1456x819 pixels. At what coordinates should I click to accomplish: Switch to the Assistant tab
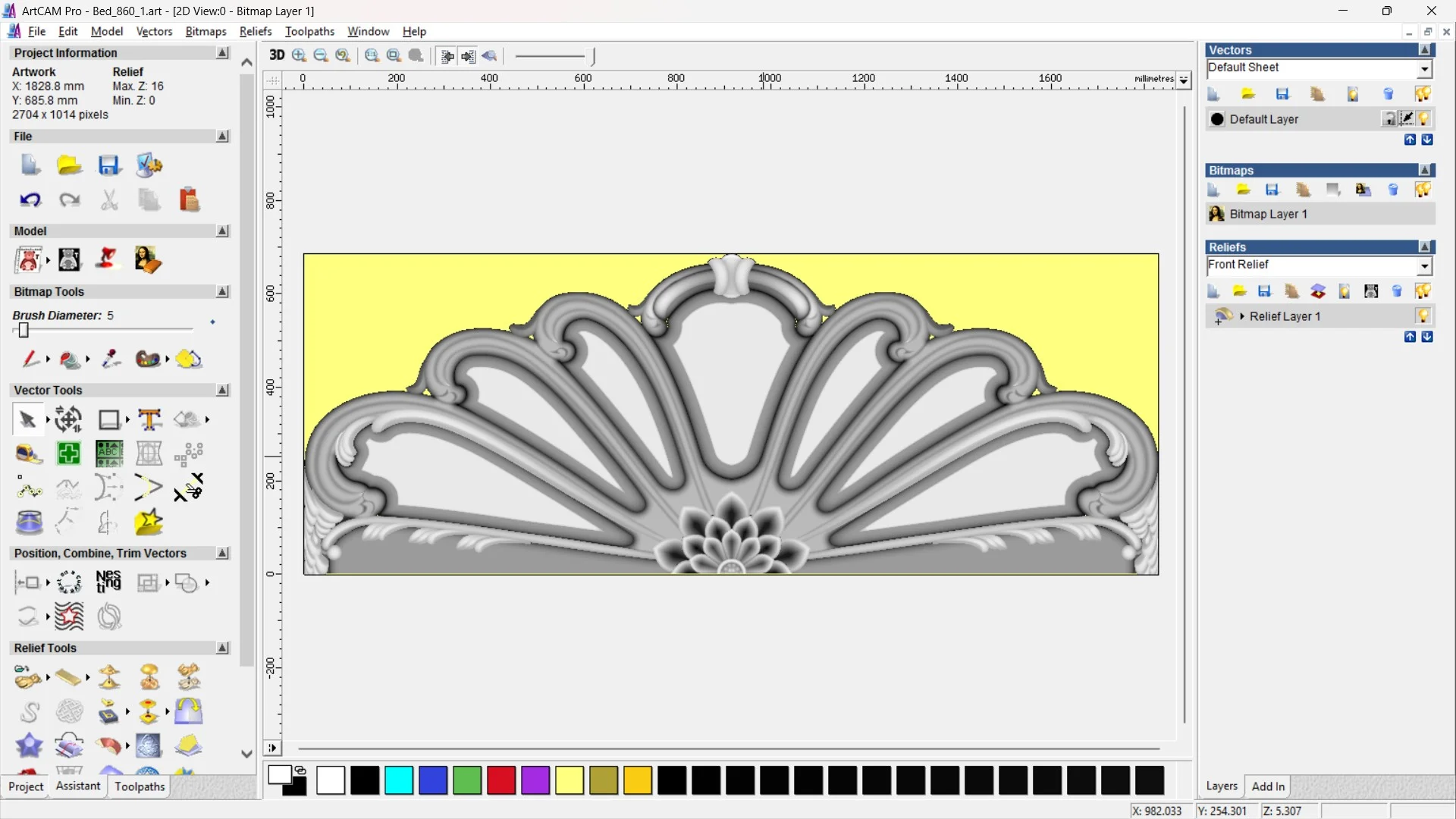tap(77, 786)
